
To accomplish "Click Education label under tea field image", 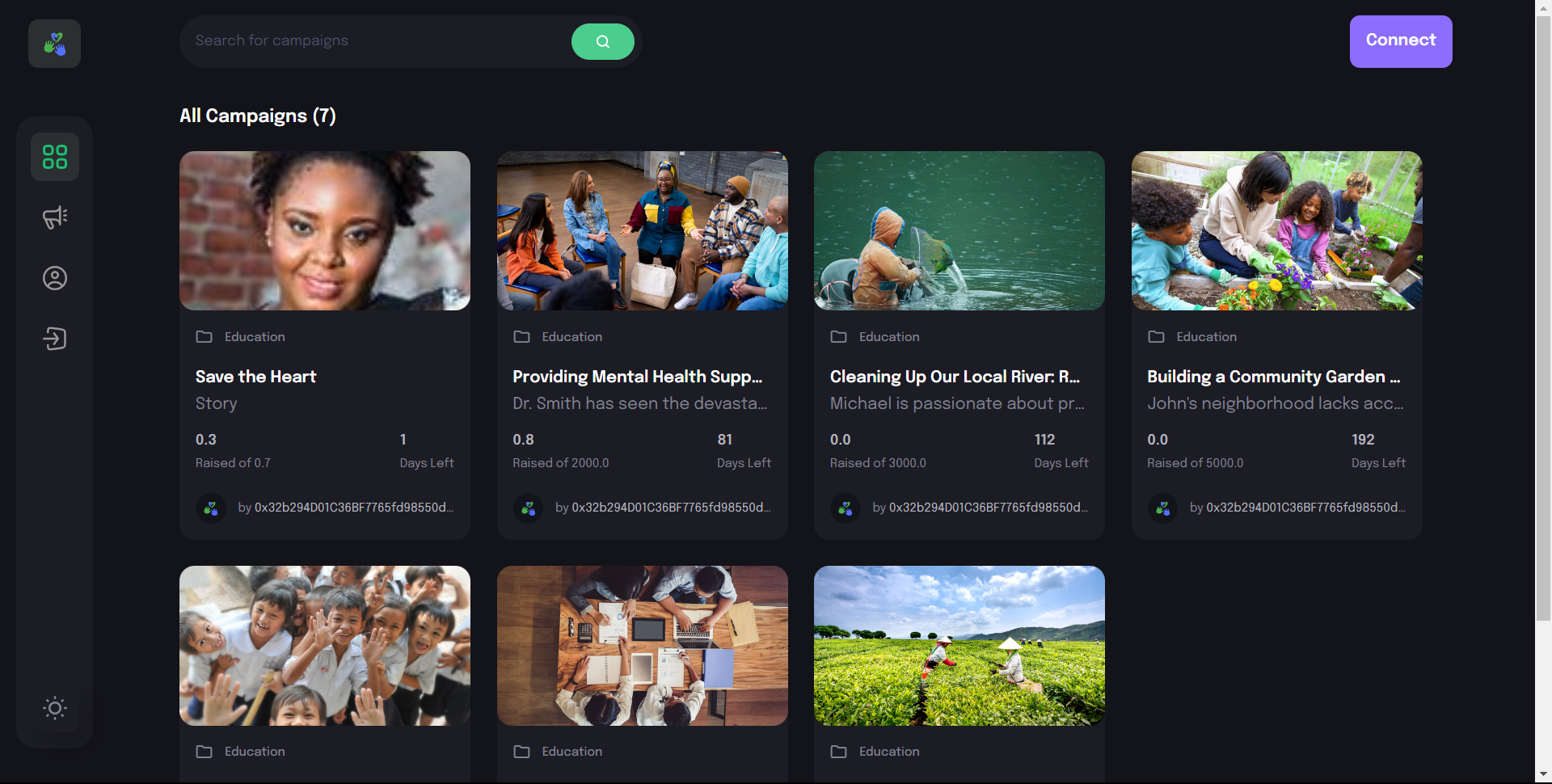I will click(889, 752).
